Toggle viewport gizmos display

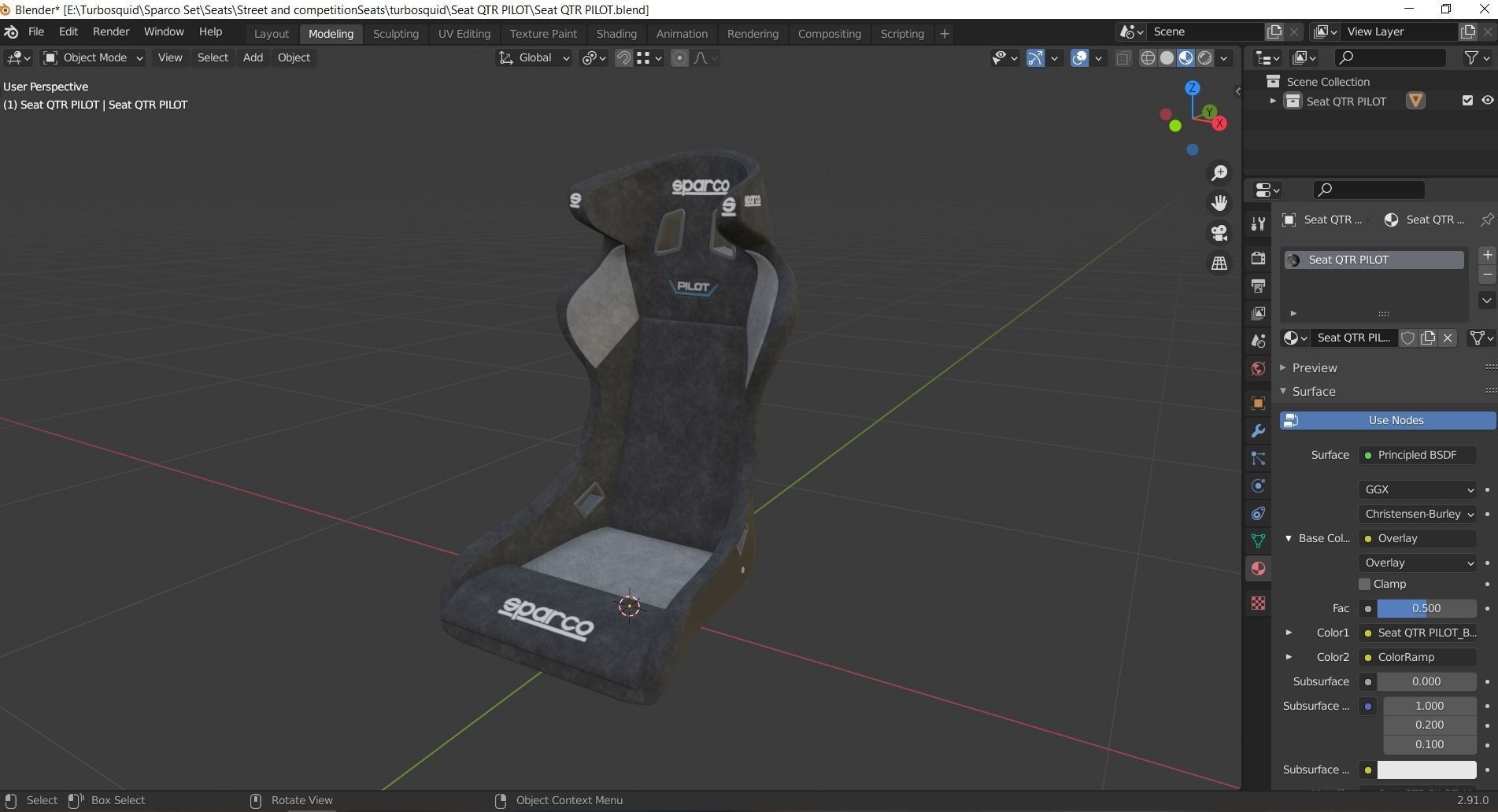tap(1035, 57)
